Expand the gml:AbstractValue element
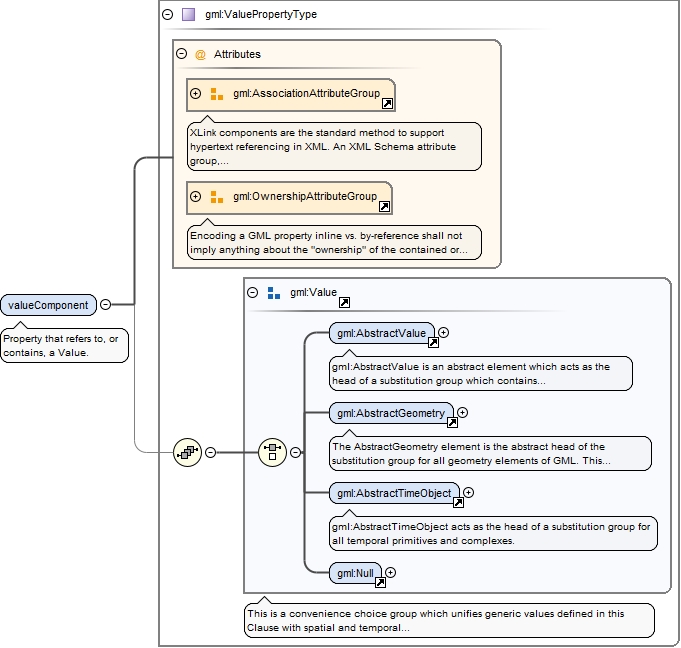The height and width of the screenshot is (648, 681). (x=444, y=333)
